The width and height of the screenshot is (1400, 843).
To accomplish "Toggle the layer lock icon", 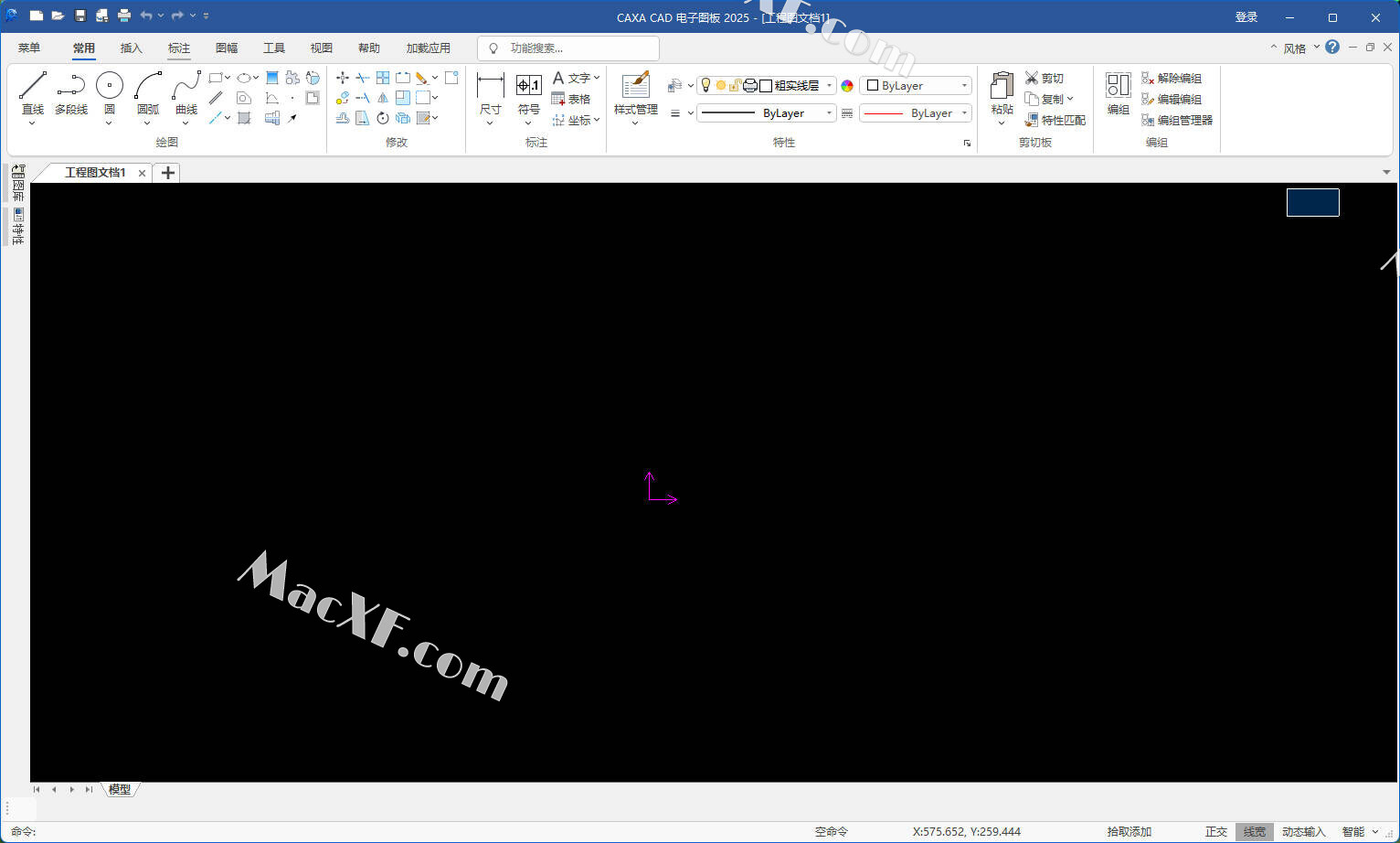I will coord(735,85).
